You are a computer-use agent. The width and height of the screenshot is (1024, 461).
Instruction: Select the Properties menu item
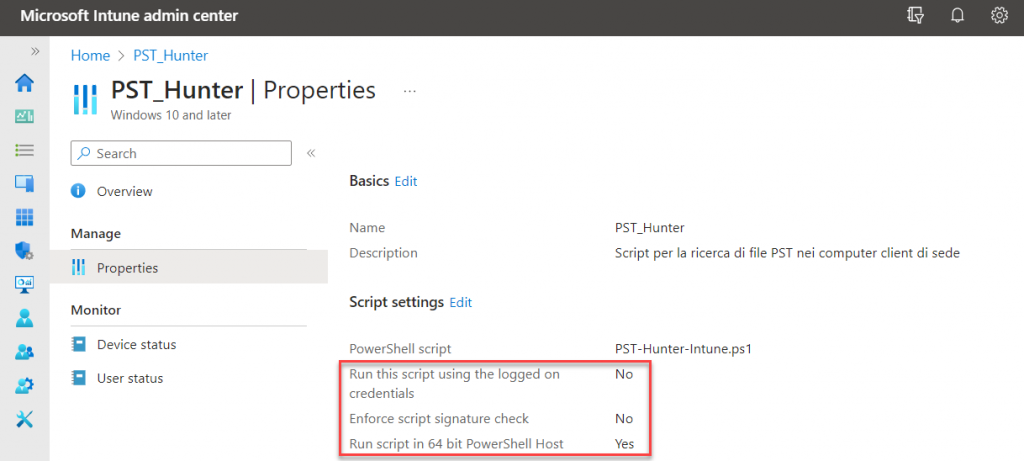click(x=189, y=268)
